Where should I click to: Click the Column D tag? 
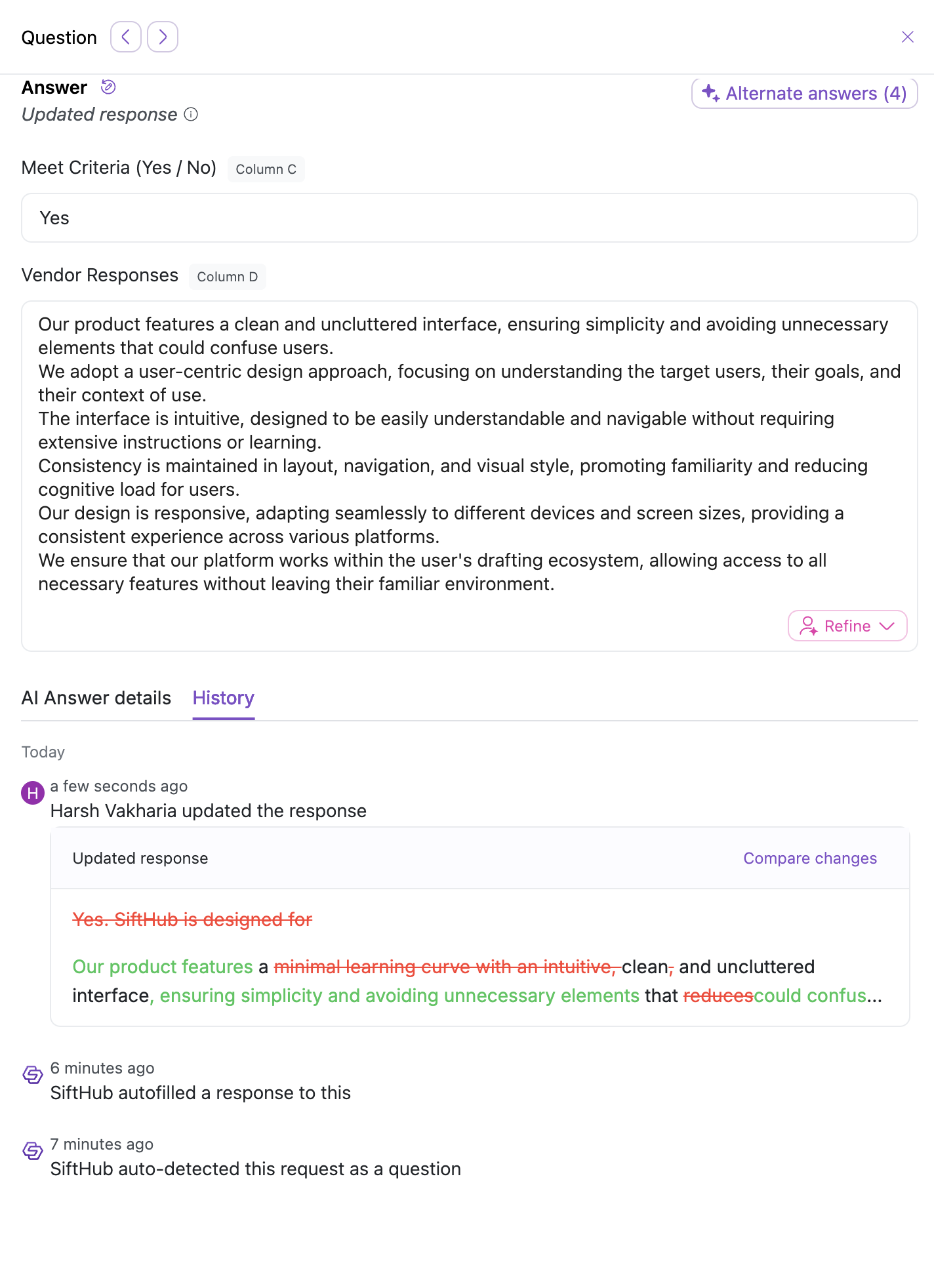click(x=228, y=277)
